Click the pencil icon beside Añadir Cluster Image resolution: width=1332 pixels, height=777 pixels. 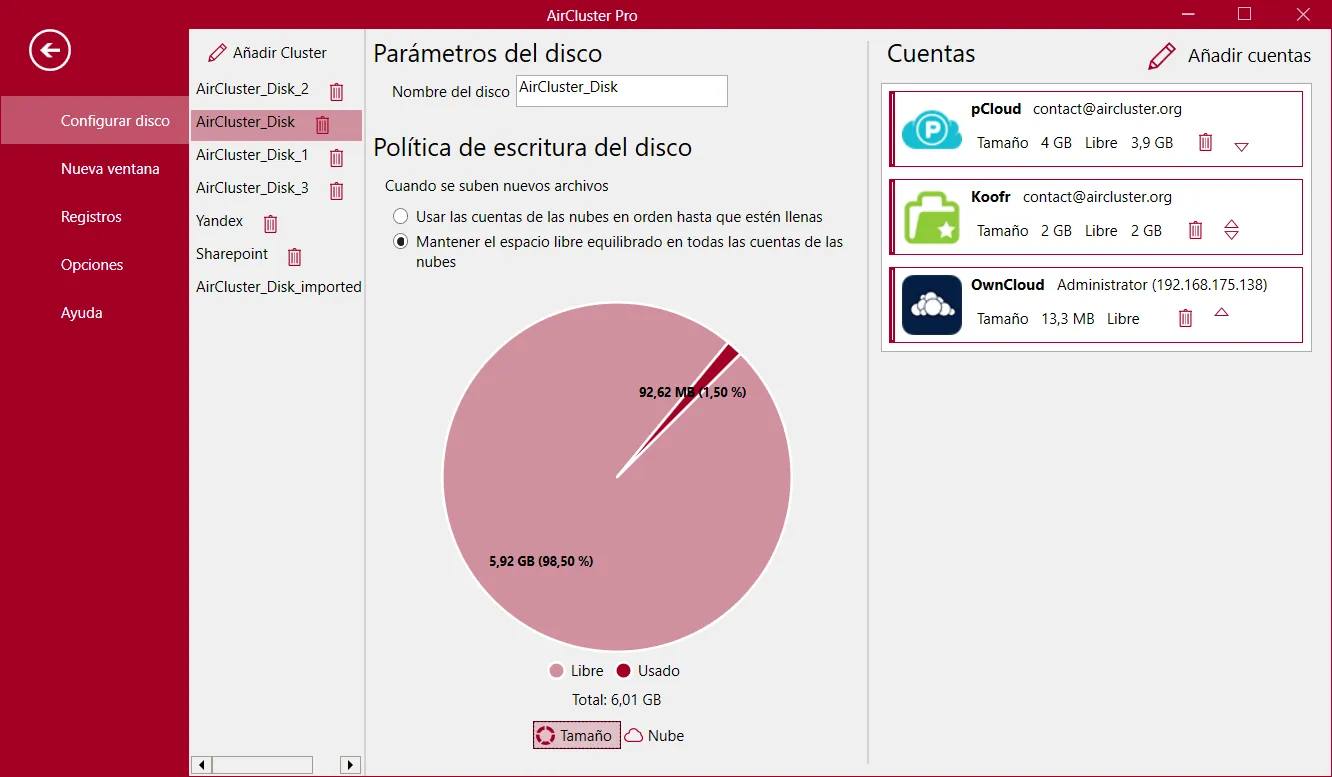[x=217, y=52]
